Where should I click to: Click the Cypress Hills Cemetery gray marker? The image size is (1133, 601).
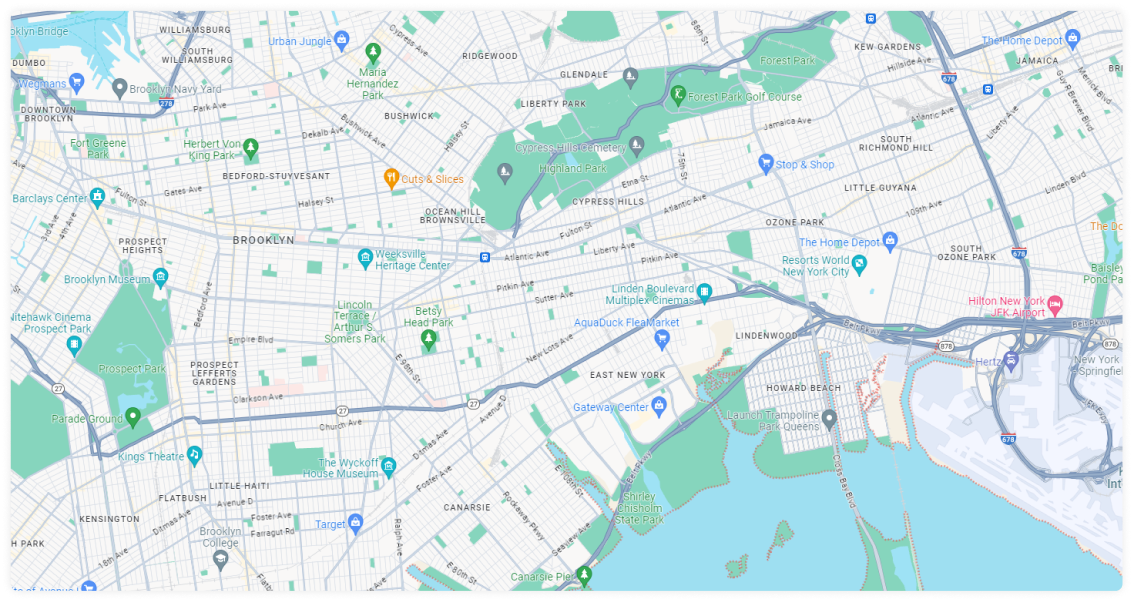click(637, 146)
